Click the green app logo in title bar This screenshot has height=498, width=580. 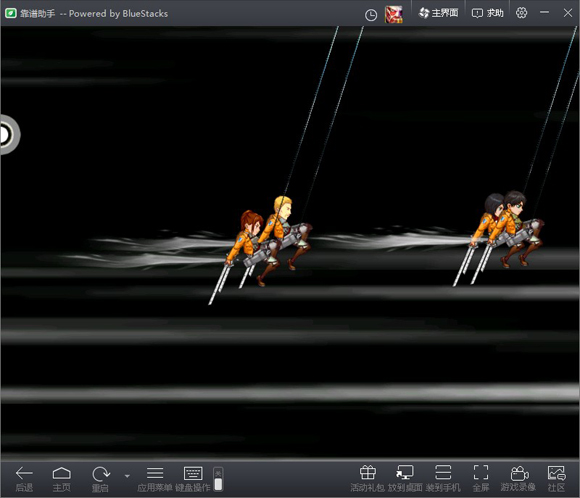pos(10,13)
